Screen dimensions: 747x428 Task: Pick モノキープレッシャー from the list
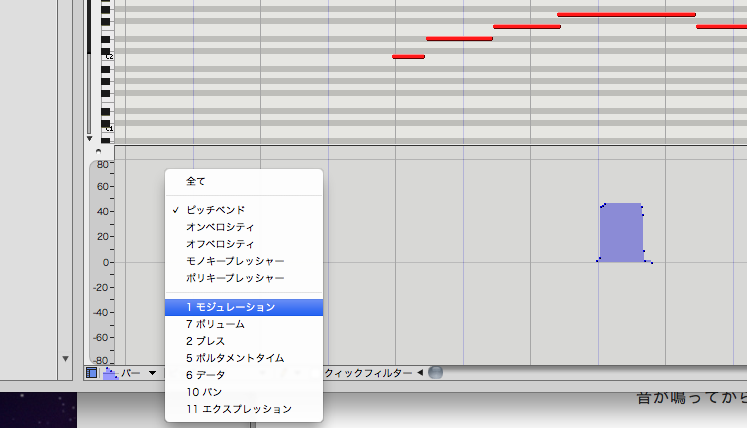click(x=235, y=261)
